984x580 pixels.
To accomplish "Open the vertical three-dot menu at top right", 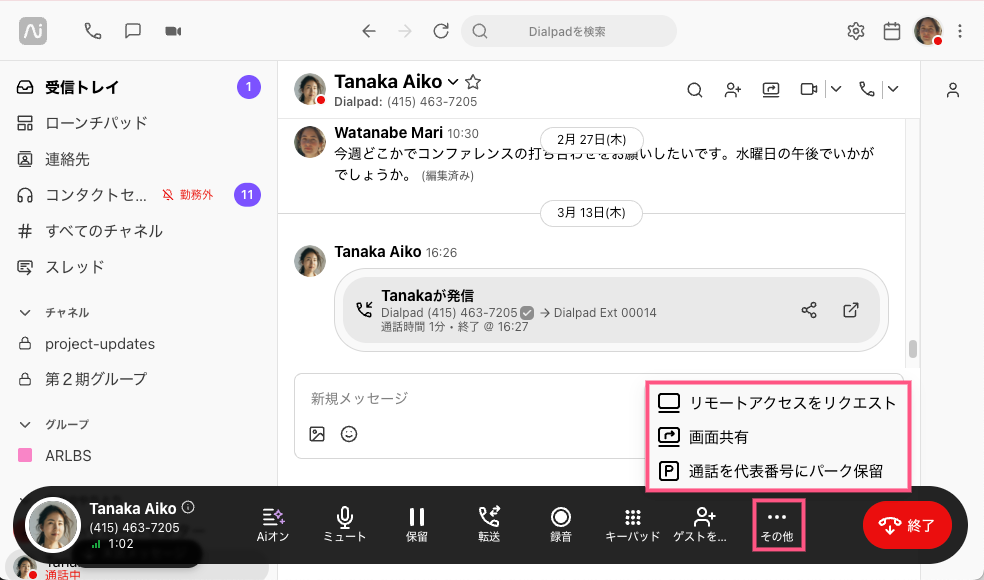I will point(960,31).
